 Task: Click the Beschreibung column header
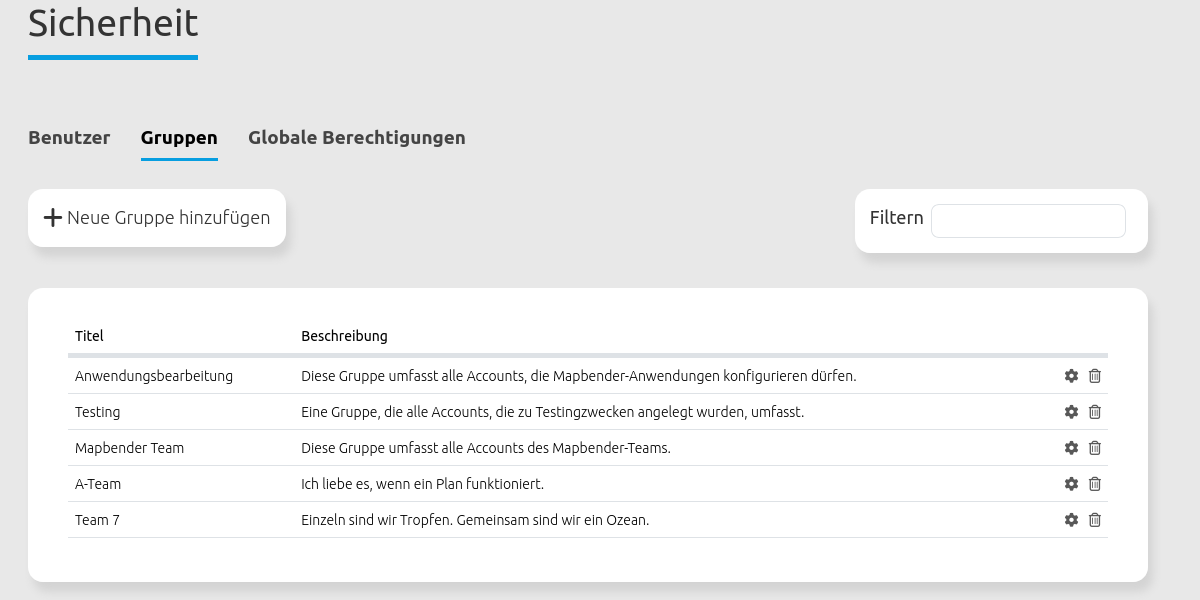coord(344,336)
